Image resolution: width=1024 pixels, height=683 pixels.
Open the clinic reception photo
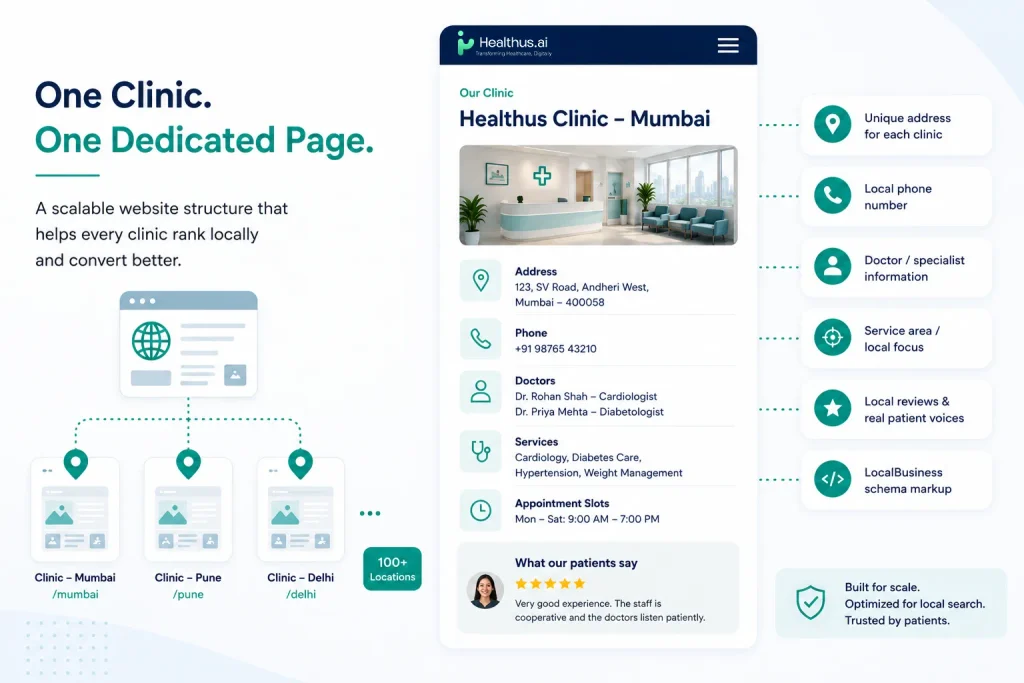click(598, 195)
